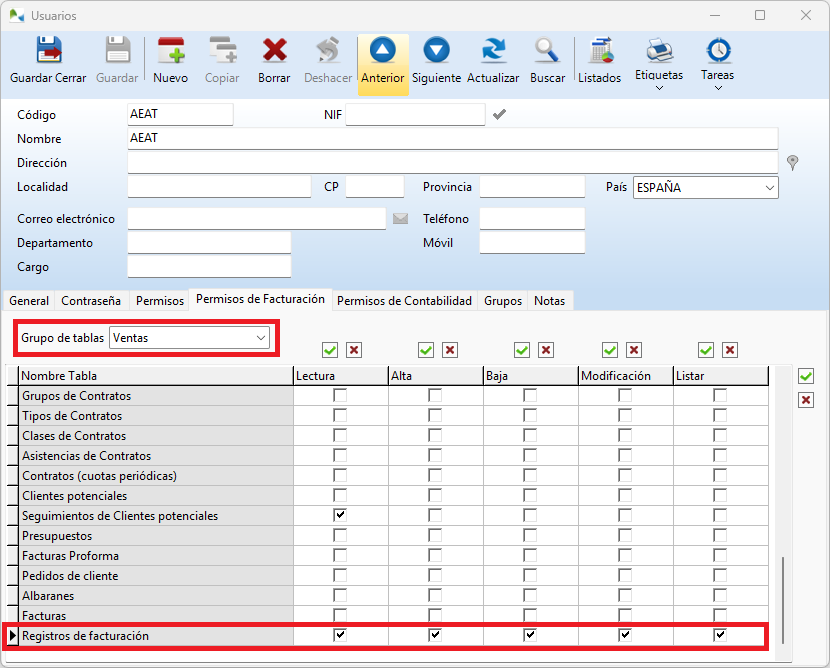830x668 pixels.
Task: Expand the Etiquetas dropdown arrow
Action: pos(659,88)
